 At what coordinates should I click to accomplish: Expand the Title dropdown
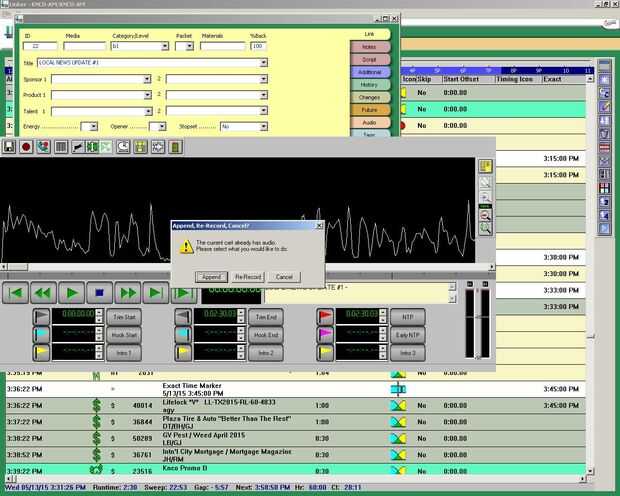point(263,63)
